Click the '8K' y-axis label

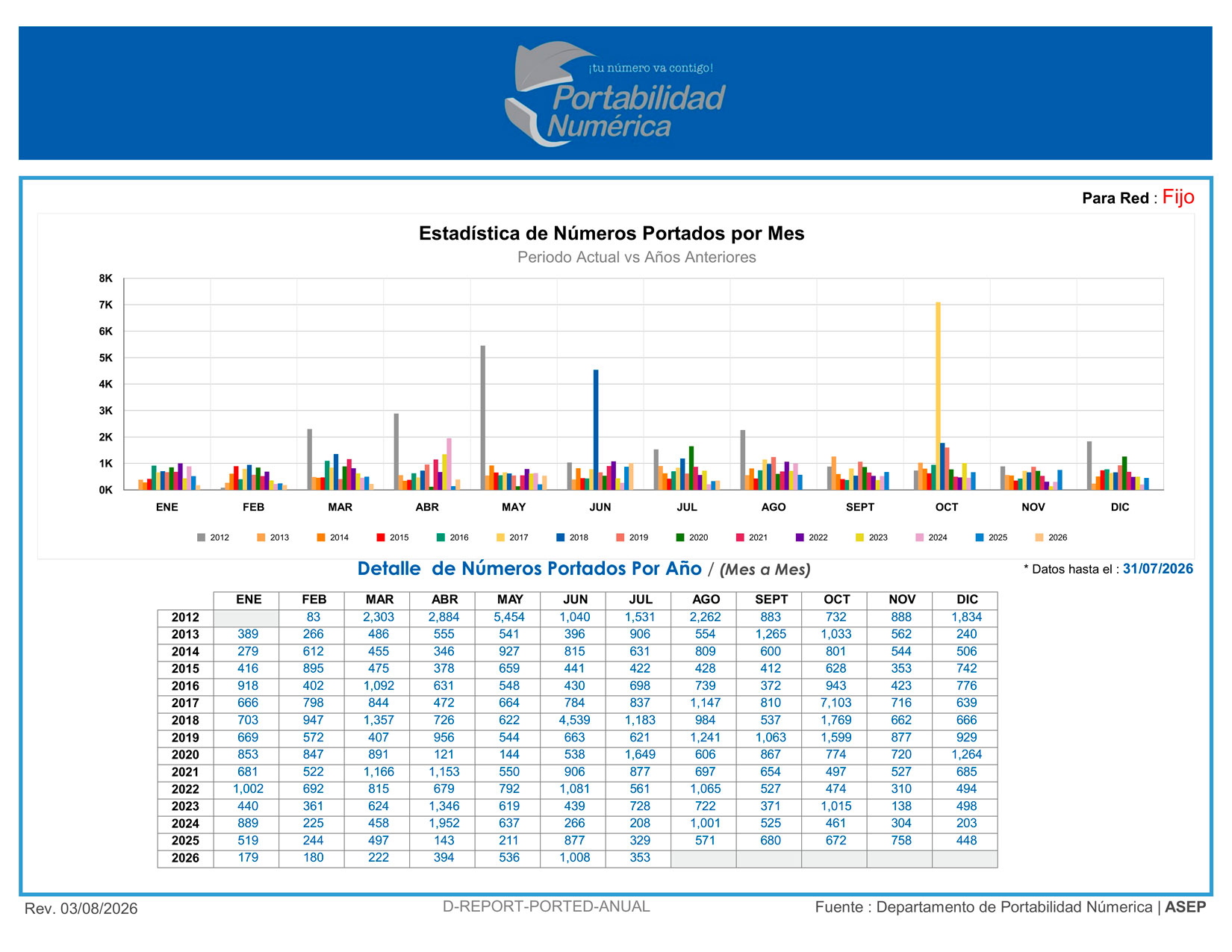point(105,279)
